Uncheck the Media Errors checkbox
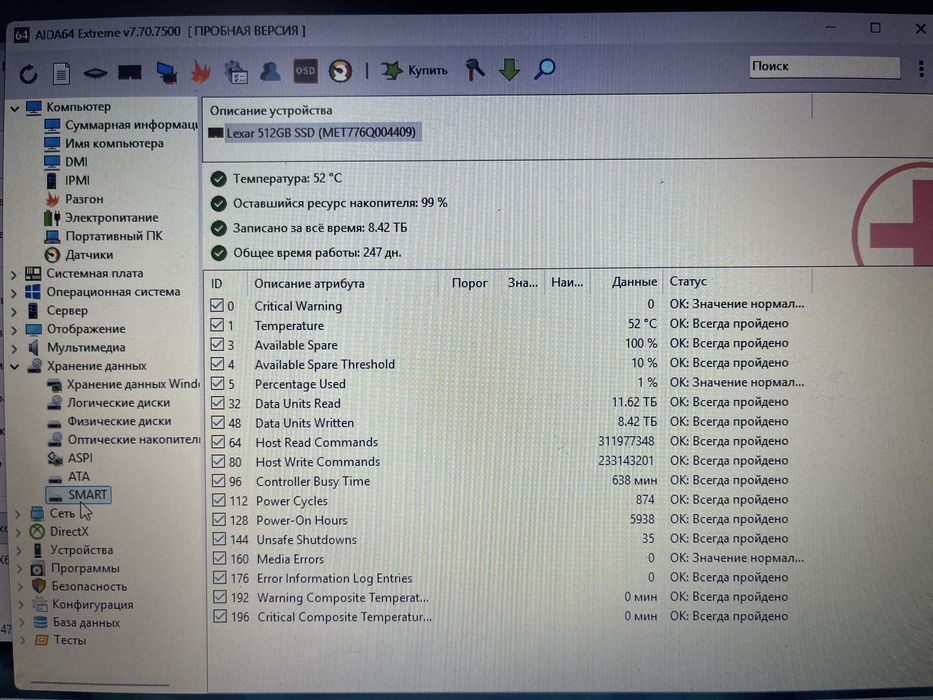 click(220, 558)
